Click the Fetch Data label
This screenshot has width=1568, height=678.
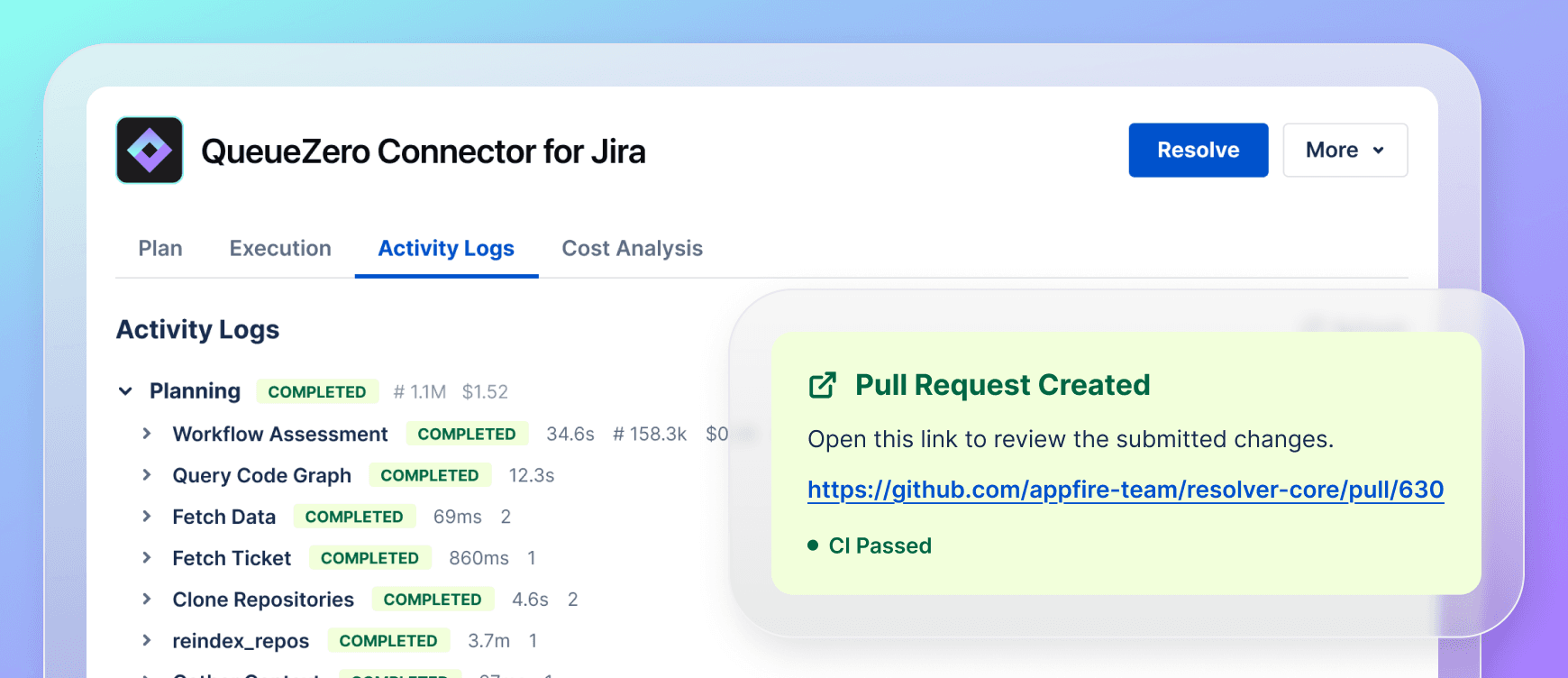tap(224, 517)
